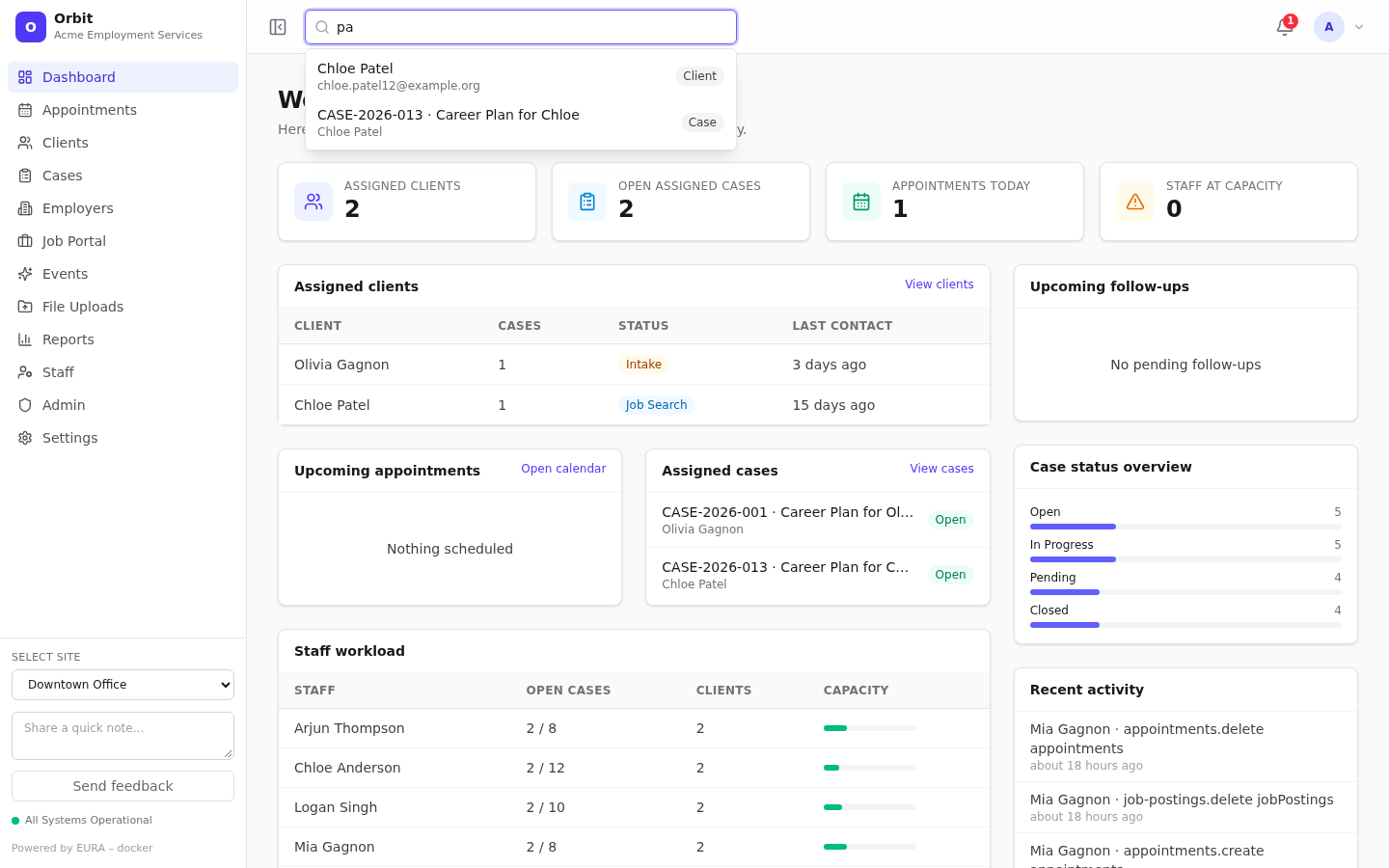Click the Appointments calendar icon in sidebar
The image size is (1389, 868).
25,110
